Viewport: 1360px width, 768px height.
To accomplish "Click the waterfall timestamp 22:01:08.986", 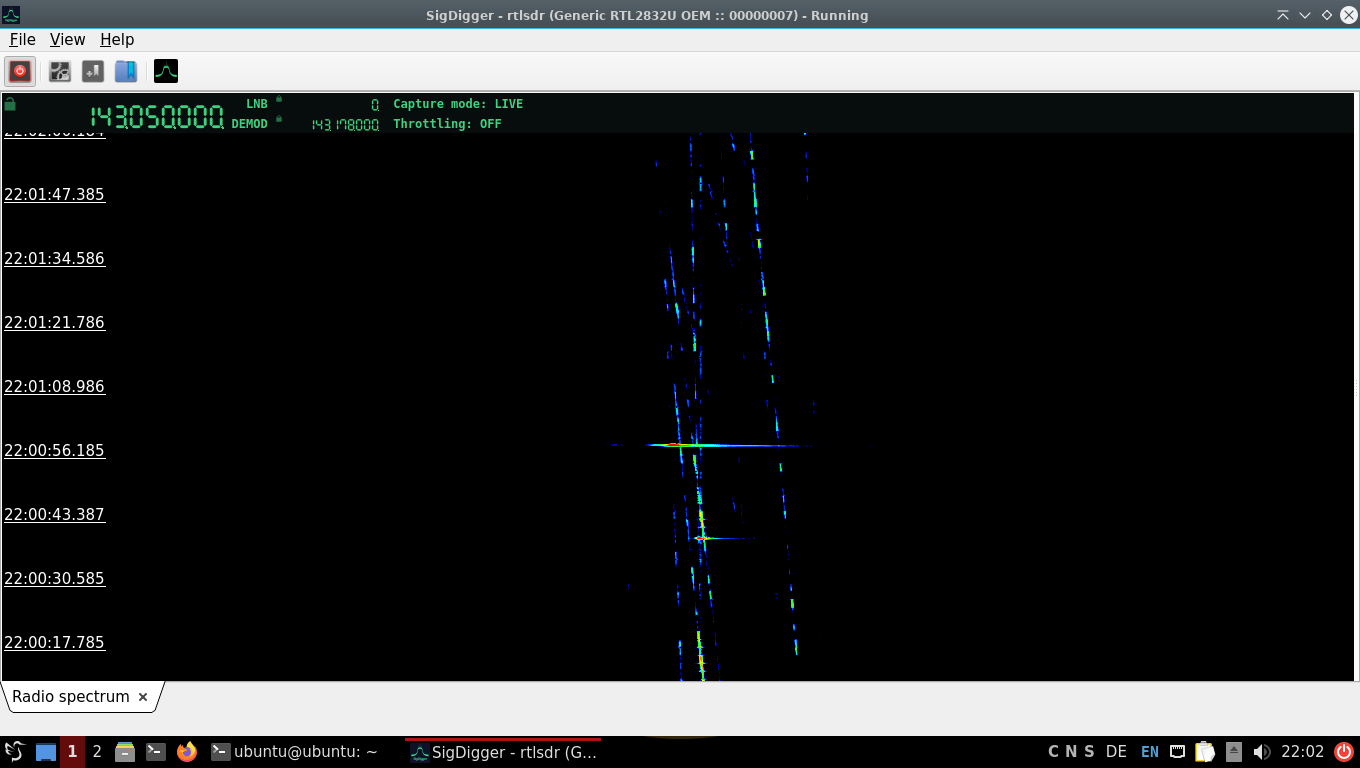I will [x=54, y=386].
